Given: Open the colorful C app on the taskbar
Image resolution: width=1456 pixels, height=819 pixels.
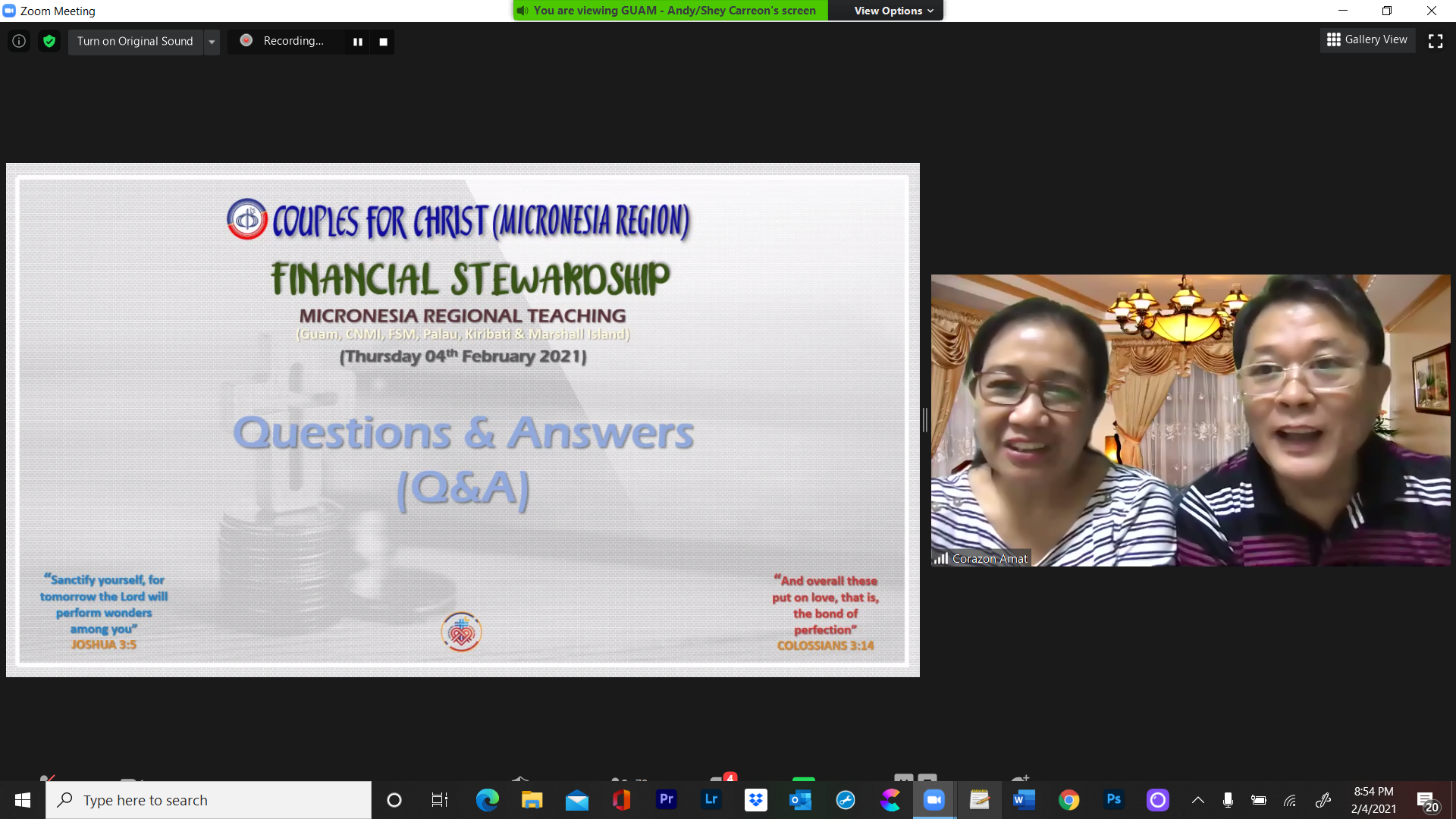Looking at the screenshot, I should [890, 800].
